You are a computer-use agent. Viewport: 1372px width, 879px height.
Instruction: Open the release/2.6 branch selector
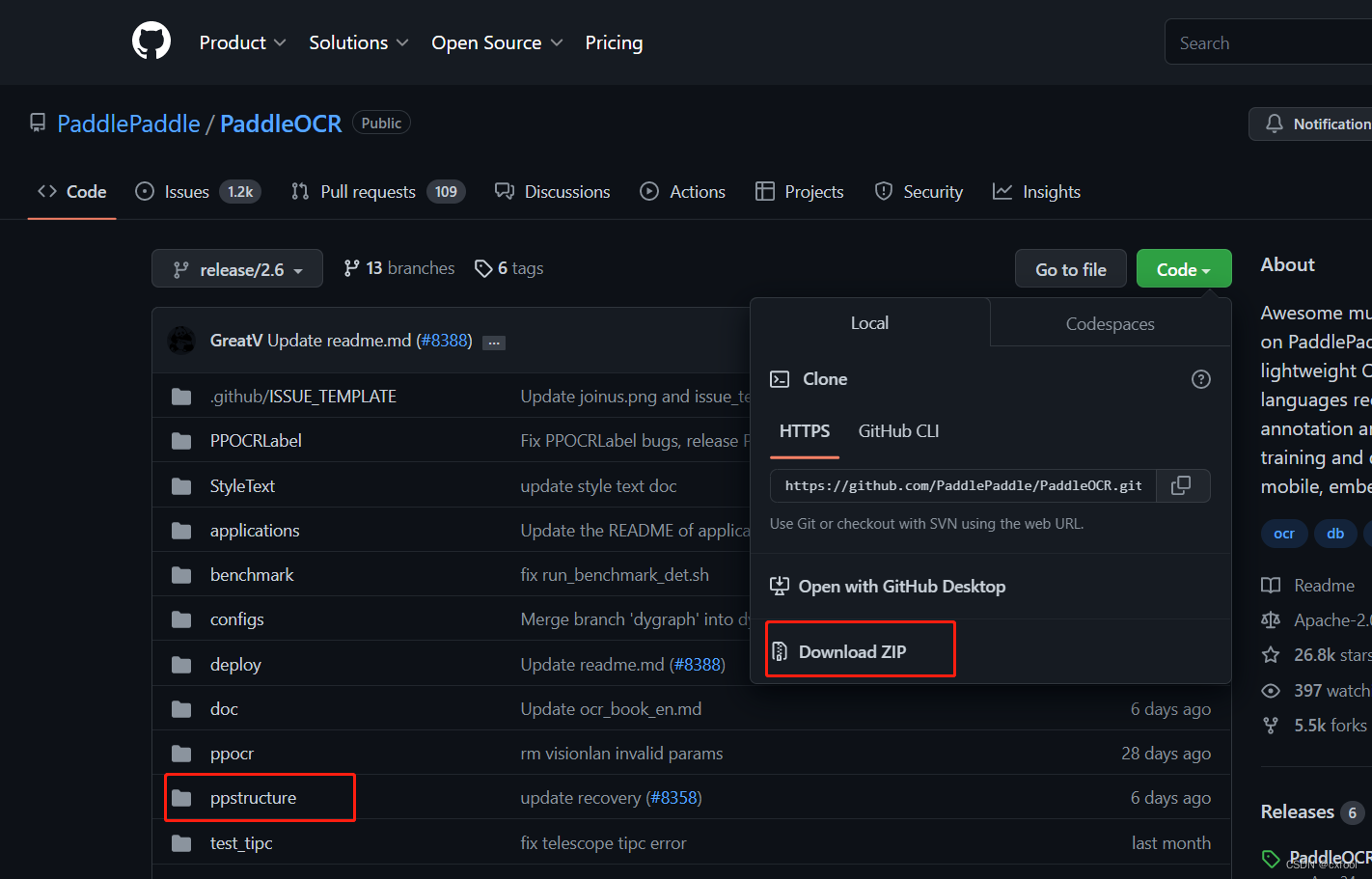(x=237, y=269)
